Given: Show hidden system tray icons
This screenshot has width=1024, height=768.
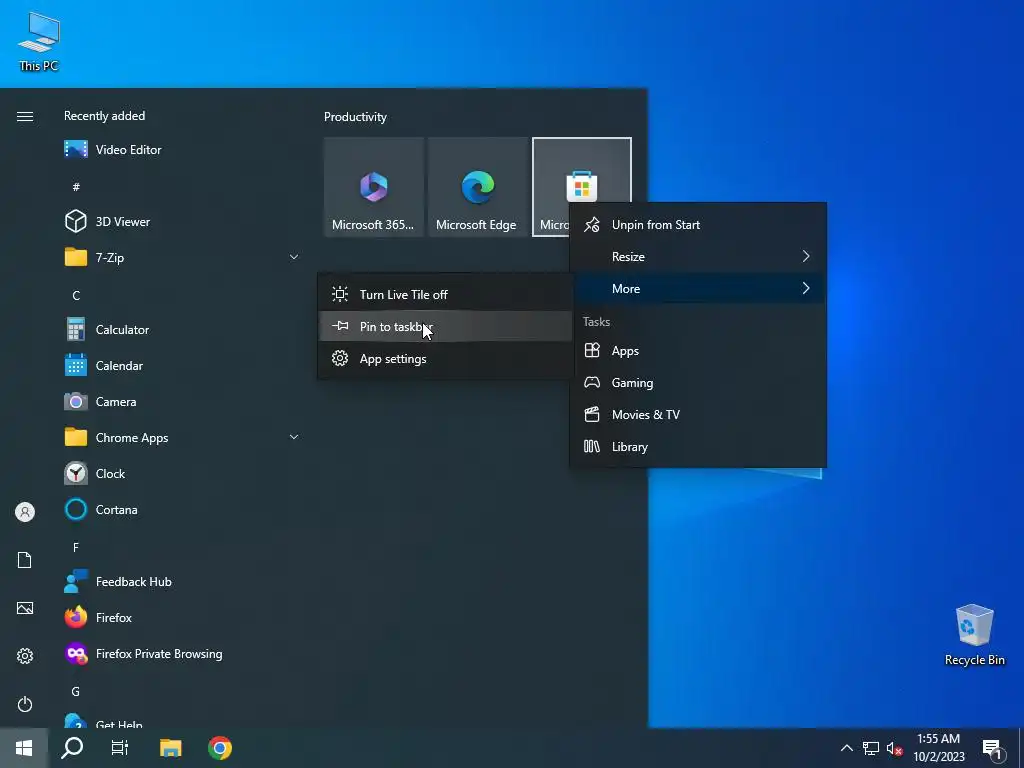Looking at the screenshot, I should point(846,748).
